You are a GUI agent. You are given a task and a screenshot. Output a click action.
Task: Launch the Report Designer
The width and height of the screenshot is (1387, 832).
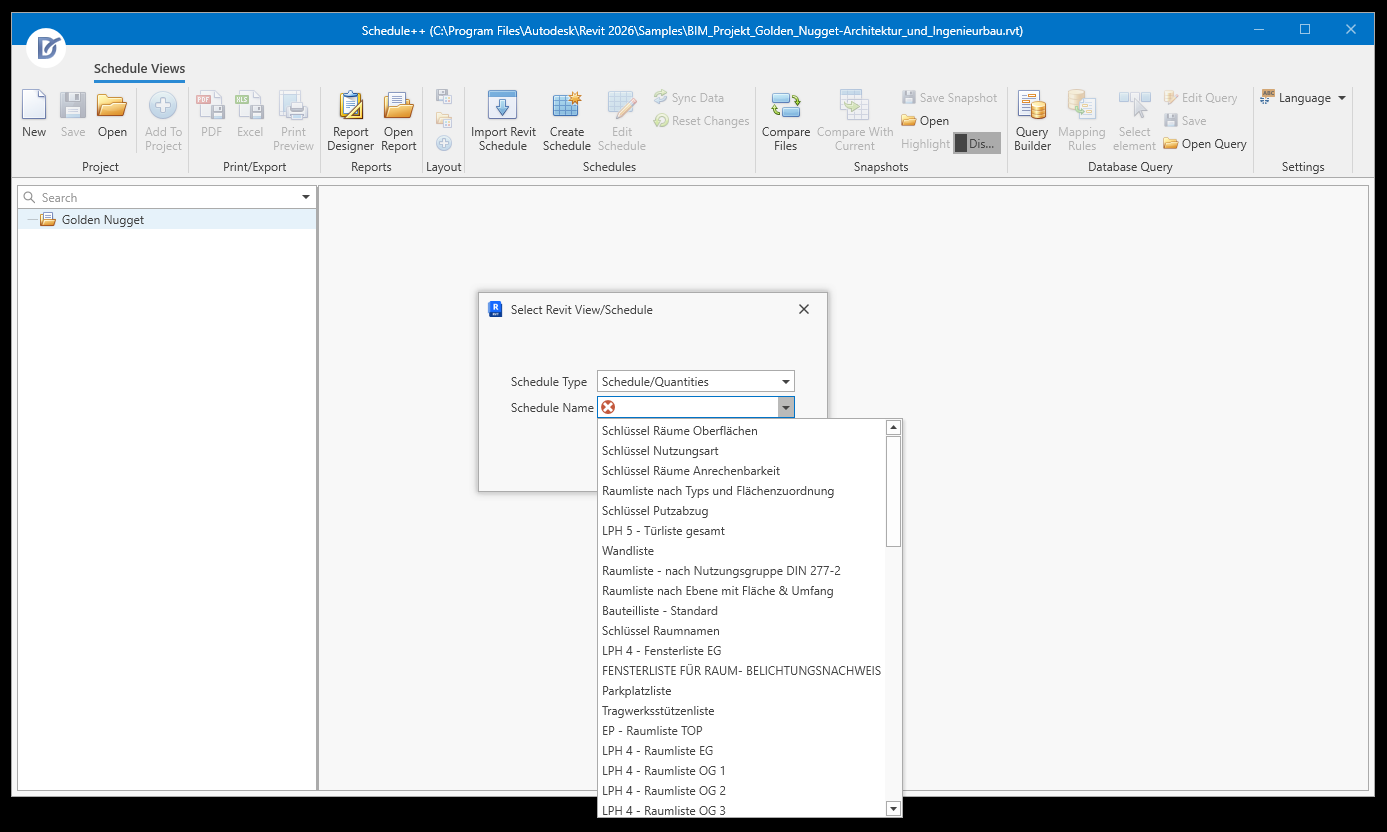pyautogui.click(x=351, y=121)
